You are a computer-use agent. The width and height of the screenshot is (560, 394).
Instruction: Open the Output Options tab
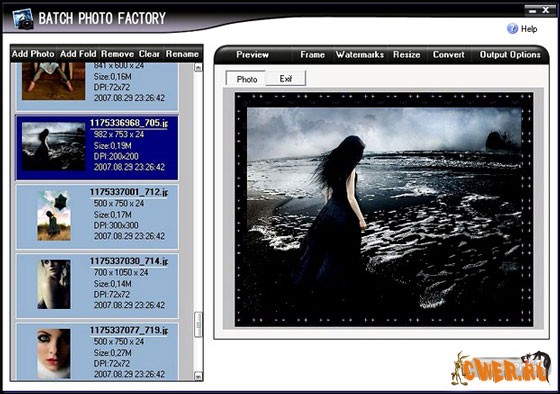(510, 55)
